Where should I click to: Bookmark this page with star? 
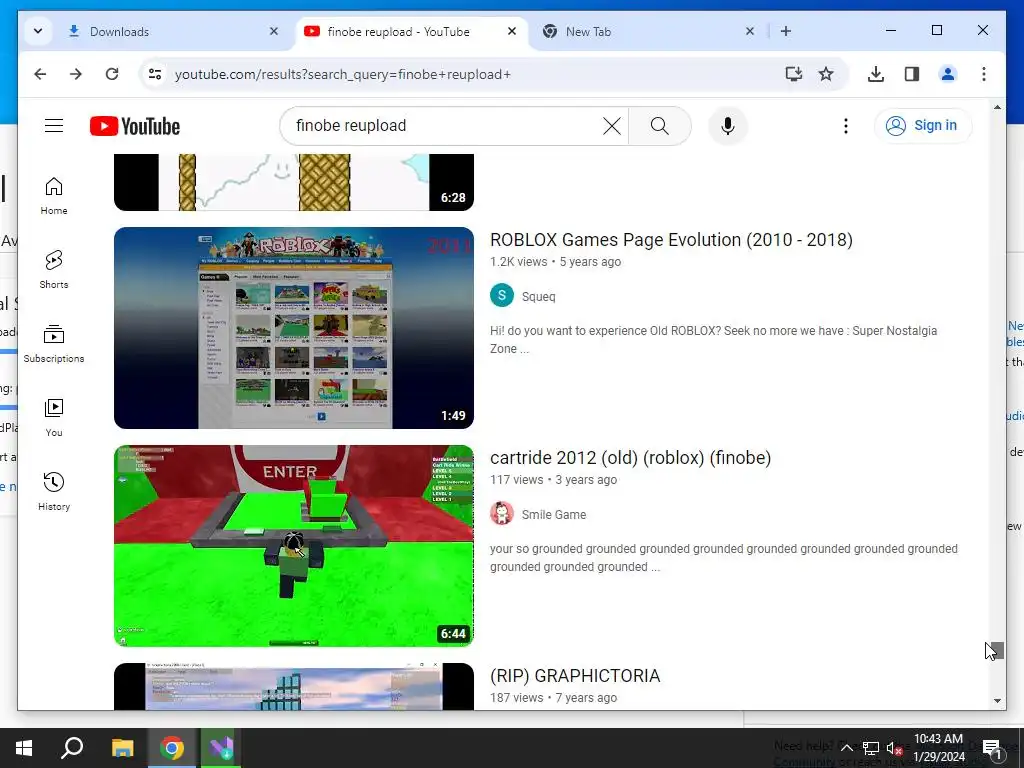point(826,74)
